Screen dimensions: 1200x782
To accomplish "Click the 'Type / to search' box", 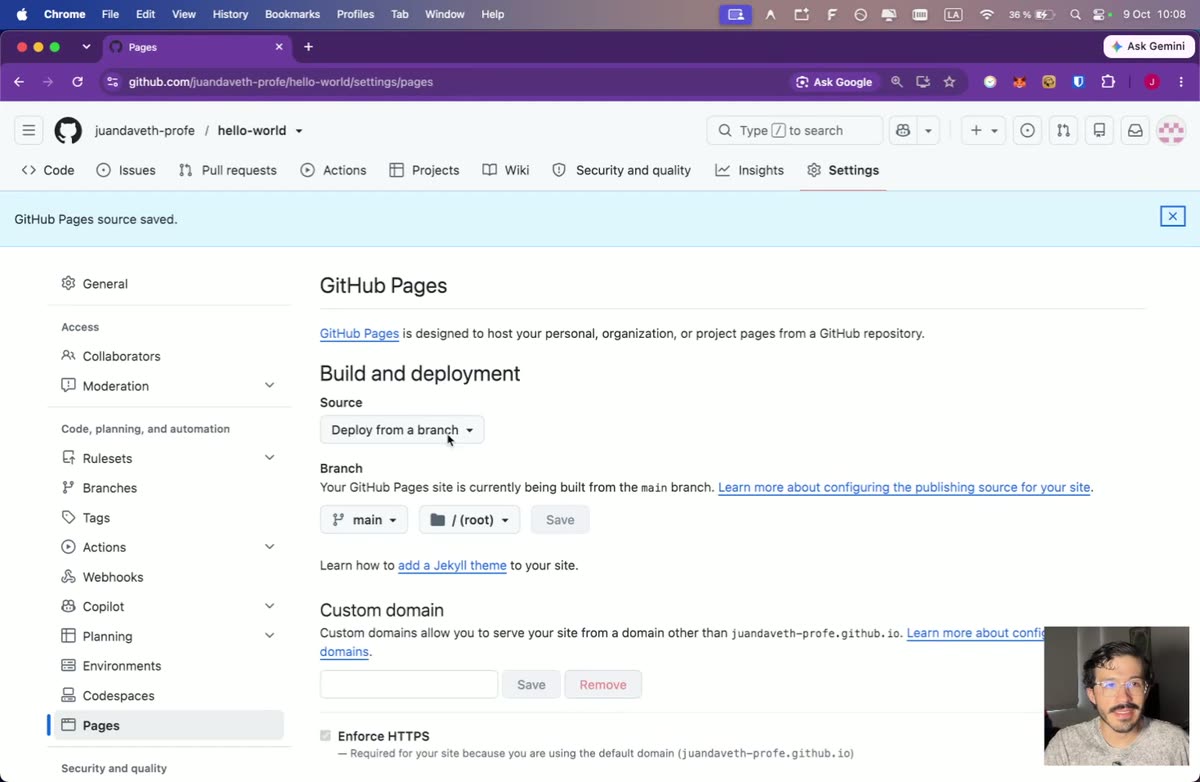I will pyautogui.click(x=795, y=130).
